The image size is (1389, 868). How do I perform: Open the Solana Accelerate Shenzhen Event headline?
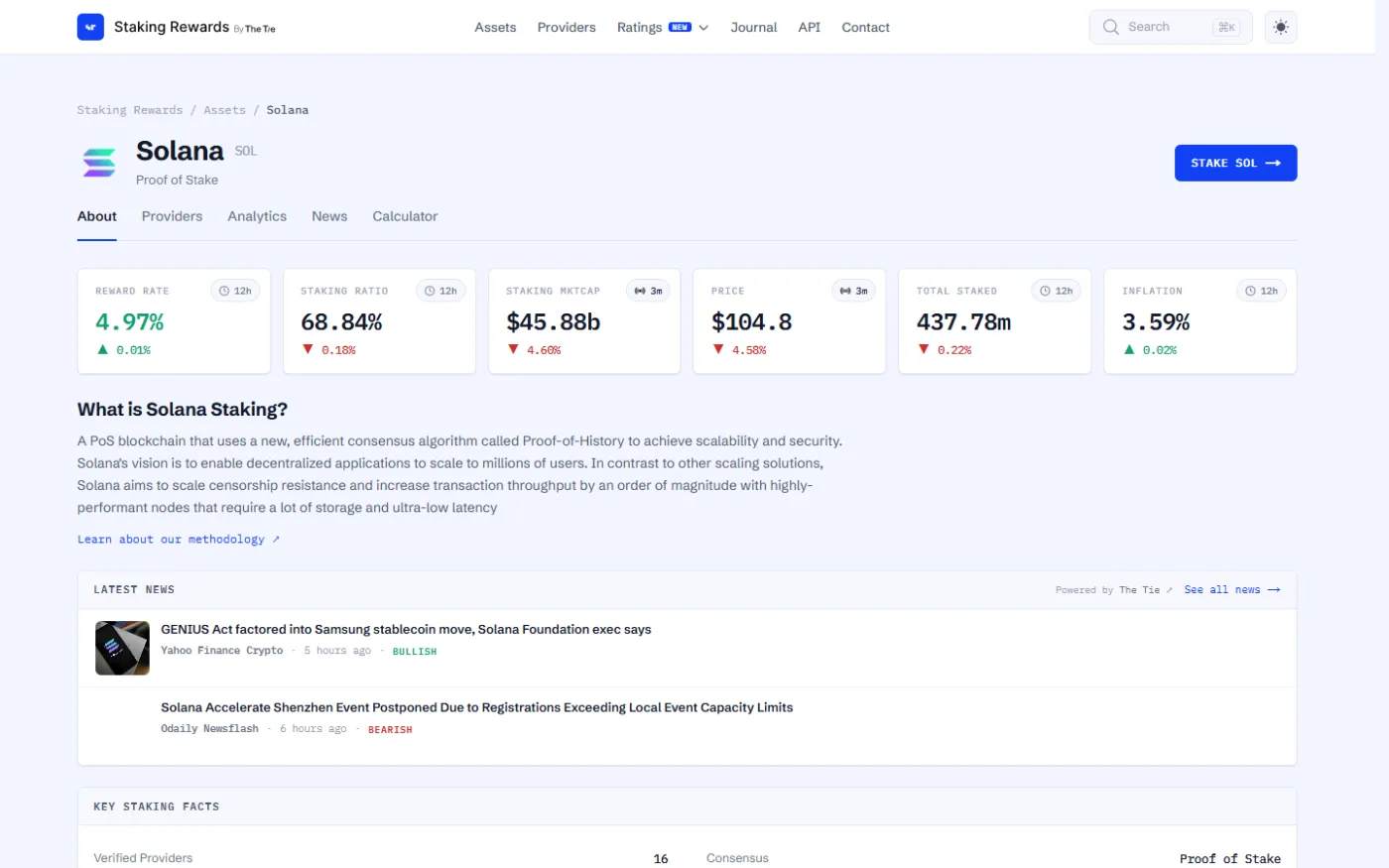(476, 708)
